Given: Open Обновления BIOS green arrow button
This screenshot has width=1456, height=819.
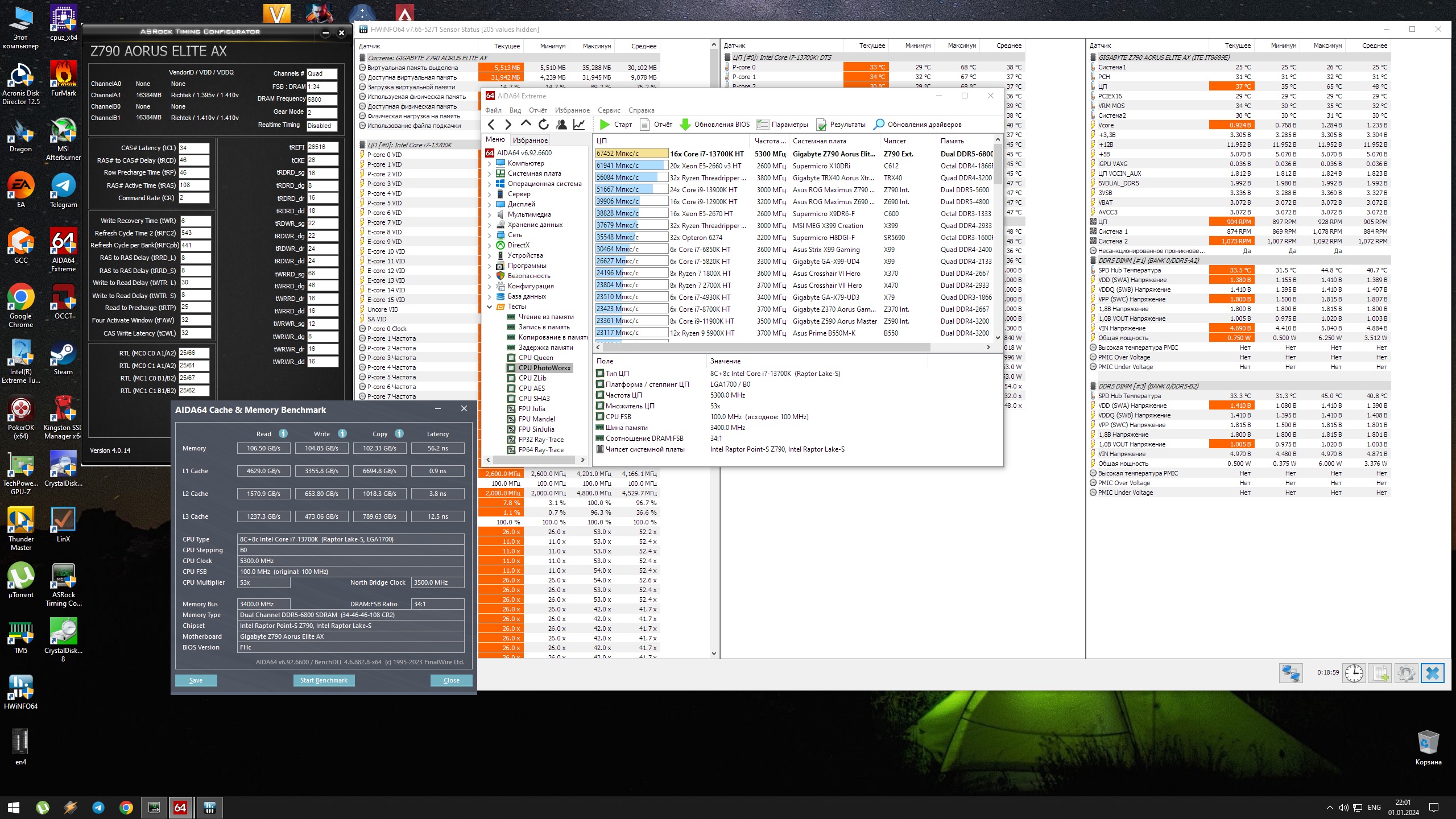Looking at the screenshot, I should point(685,125).
